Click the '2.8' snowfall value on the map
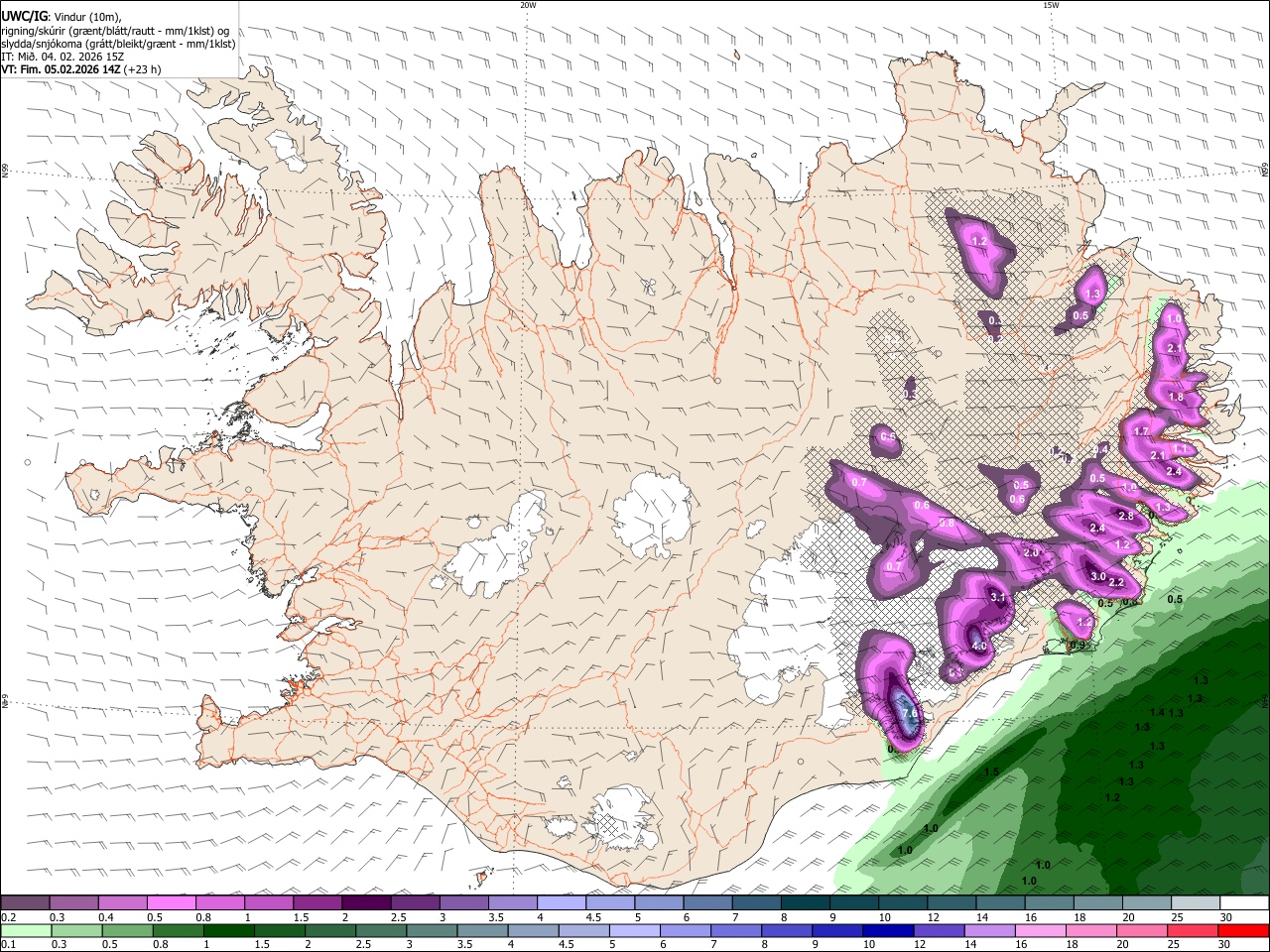This screenshot has width=1270, height=952. pos(1126,516)
